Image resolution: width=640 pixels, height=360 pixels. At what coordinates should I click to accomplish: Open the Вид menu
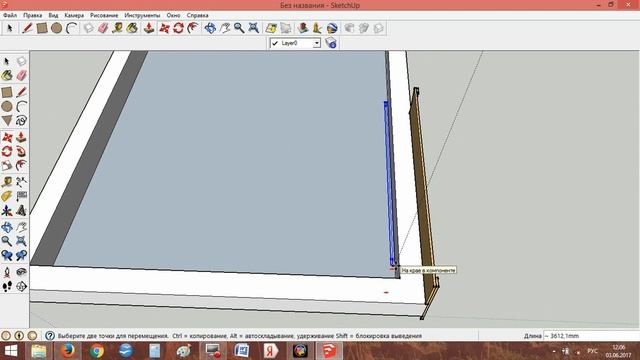pyautogui.click(x=53, y=15)
